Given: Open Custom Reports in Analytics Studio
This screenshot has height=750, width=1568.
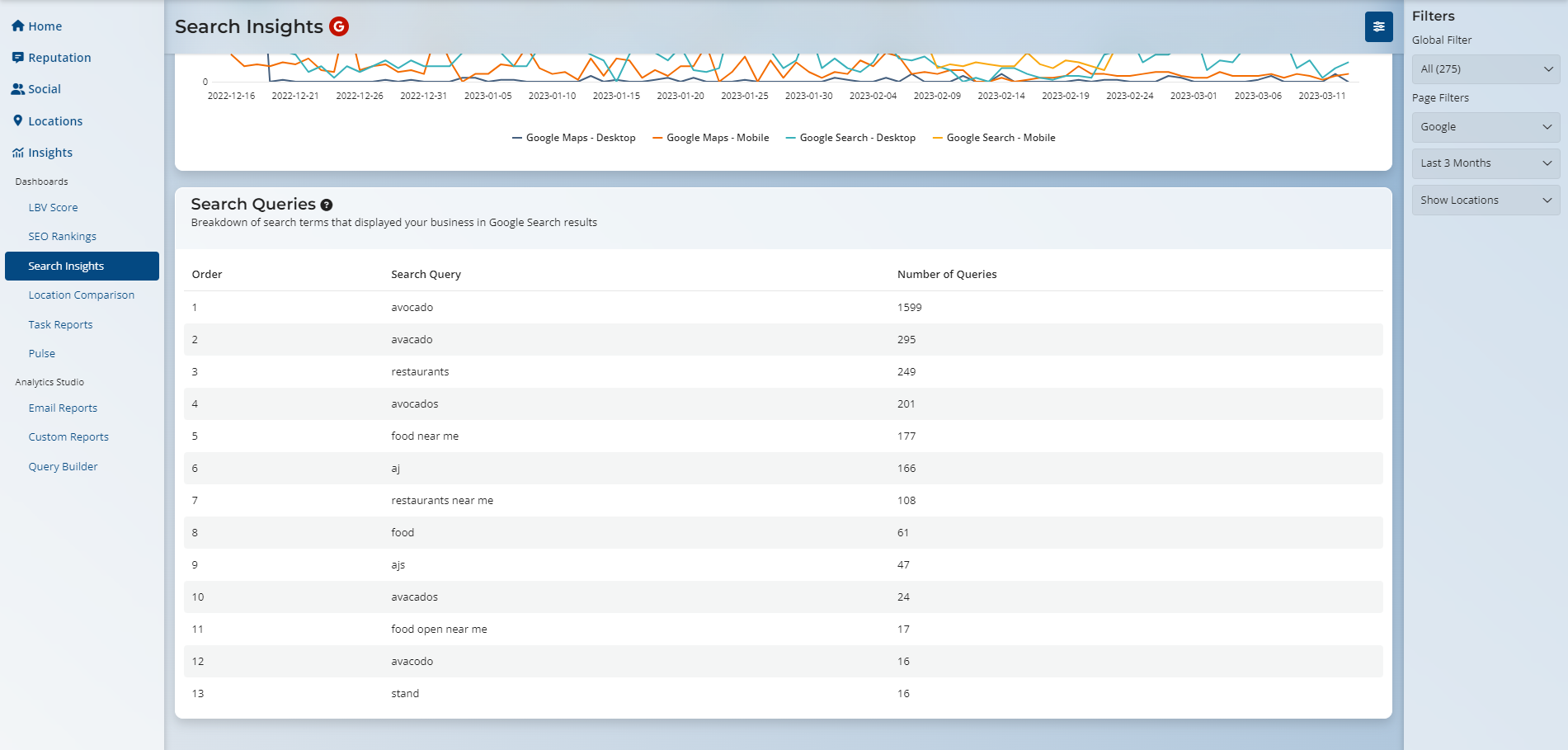Looking at the screenshot, I should (x=68, y=437).
